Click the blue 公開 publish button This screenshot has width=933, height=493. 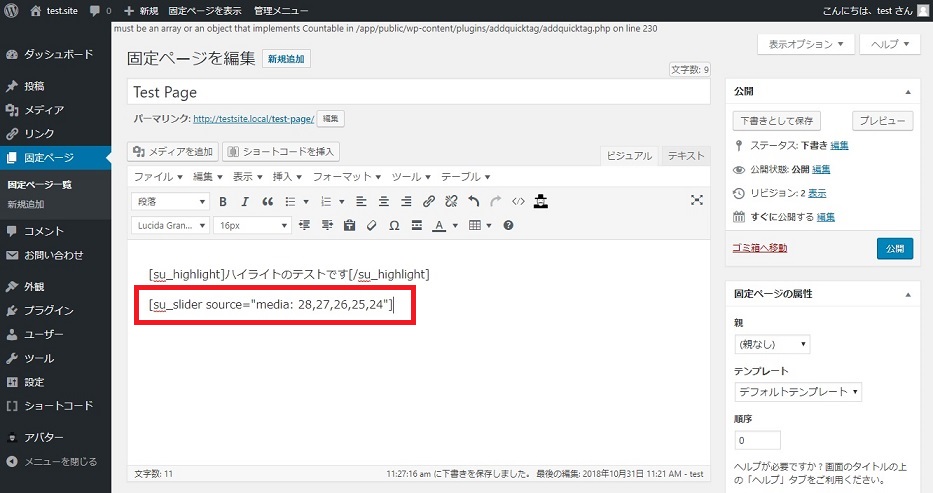pyautogui.click(x=894, y=248)
